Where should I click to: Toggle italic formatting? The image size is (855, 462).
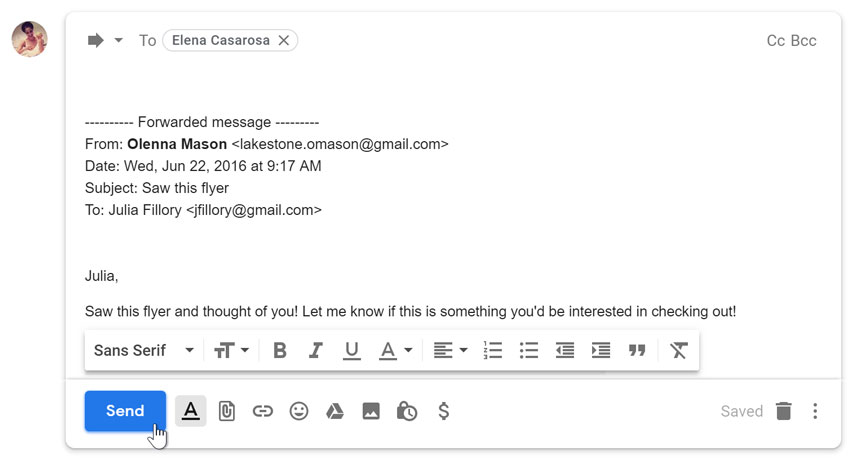[316, 350]
